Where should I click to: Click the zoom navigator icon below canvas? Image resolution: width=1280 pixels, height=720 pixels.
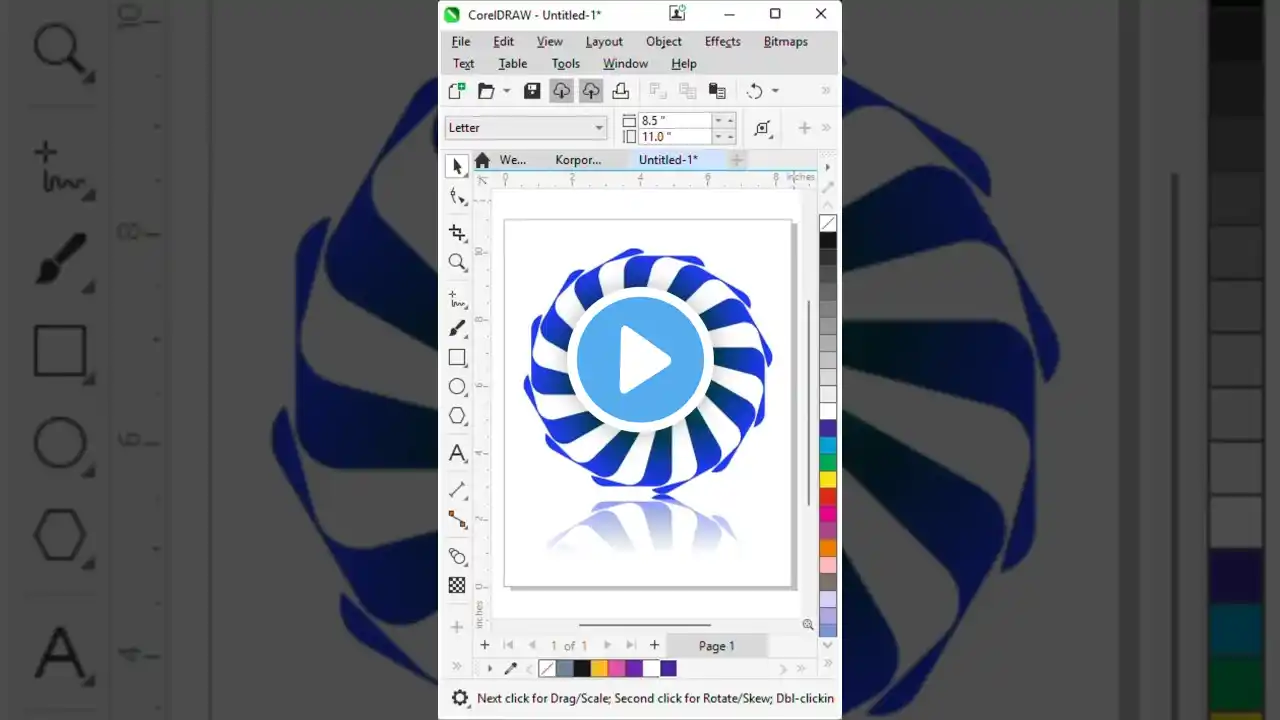[808, 624]
